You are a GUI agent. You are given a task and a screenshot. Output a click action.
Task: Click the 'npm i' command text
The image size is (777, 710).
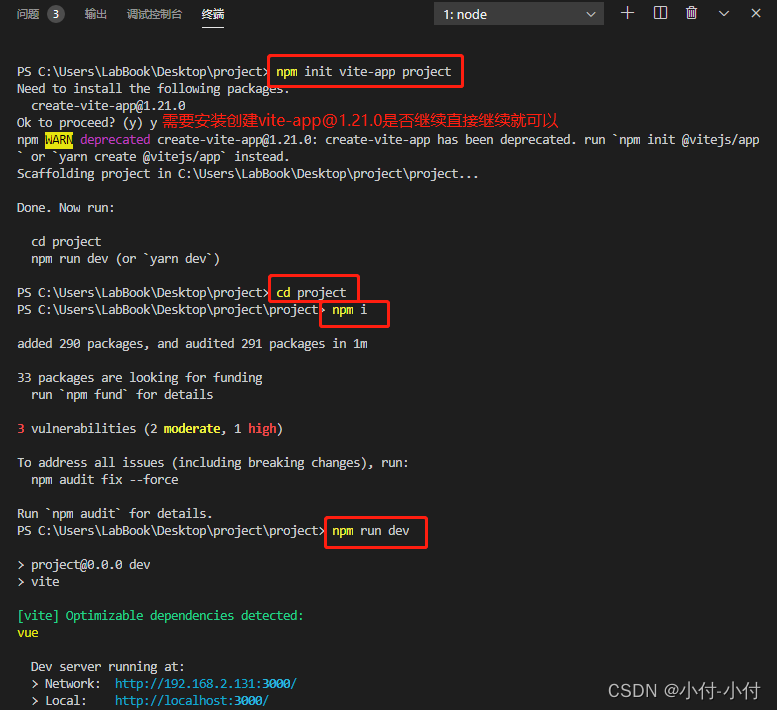pyautogui.click(x=349, y=310)
